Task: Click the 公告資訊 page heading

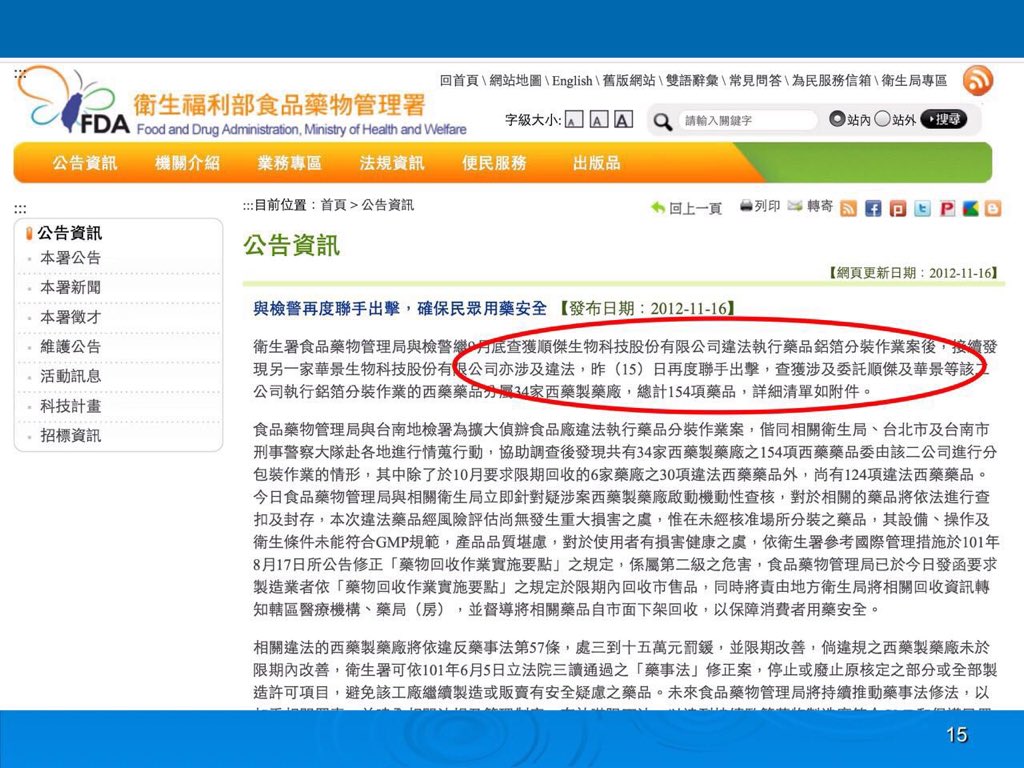Action: tap(291, 246)
